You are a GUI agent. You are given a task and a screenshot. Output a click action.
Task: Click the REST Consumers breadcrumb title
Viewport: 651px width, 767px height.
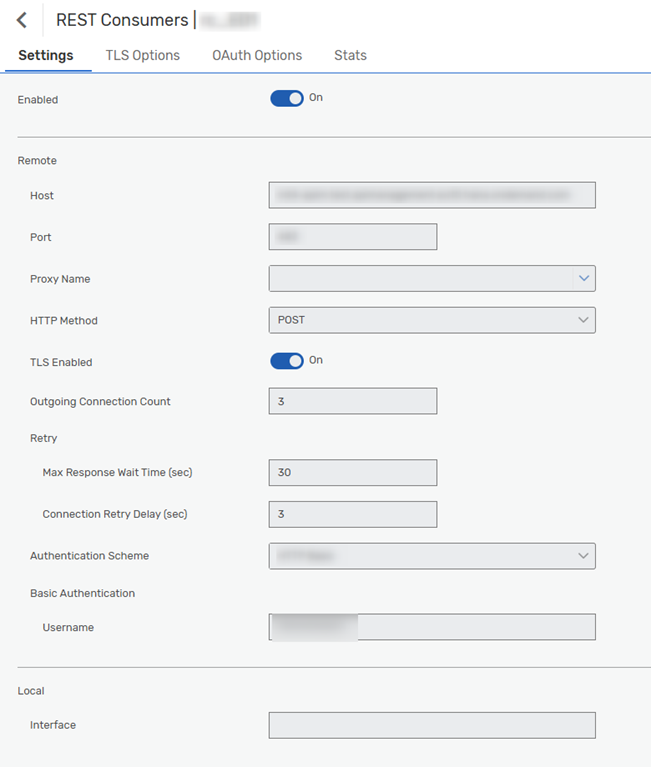click(x=122, y=20)
